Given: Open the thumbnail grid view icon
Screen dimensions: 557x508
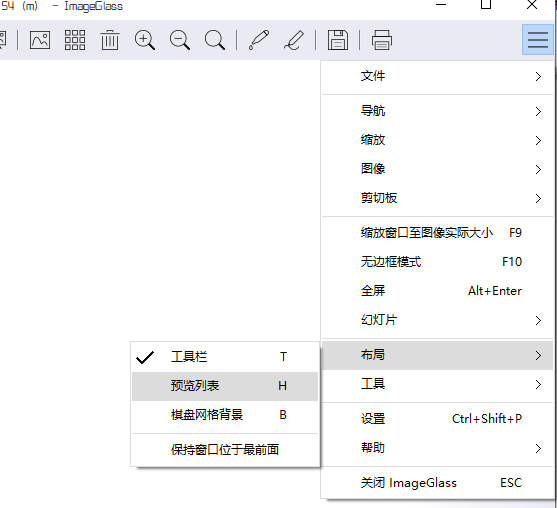Looking at the screenshot, I should [x=75, y=40].
